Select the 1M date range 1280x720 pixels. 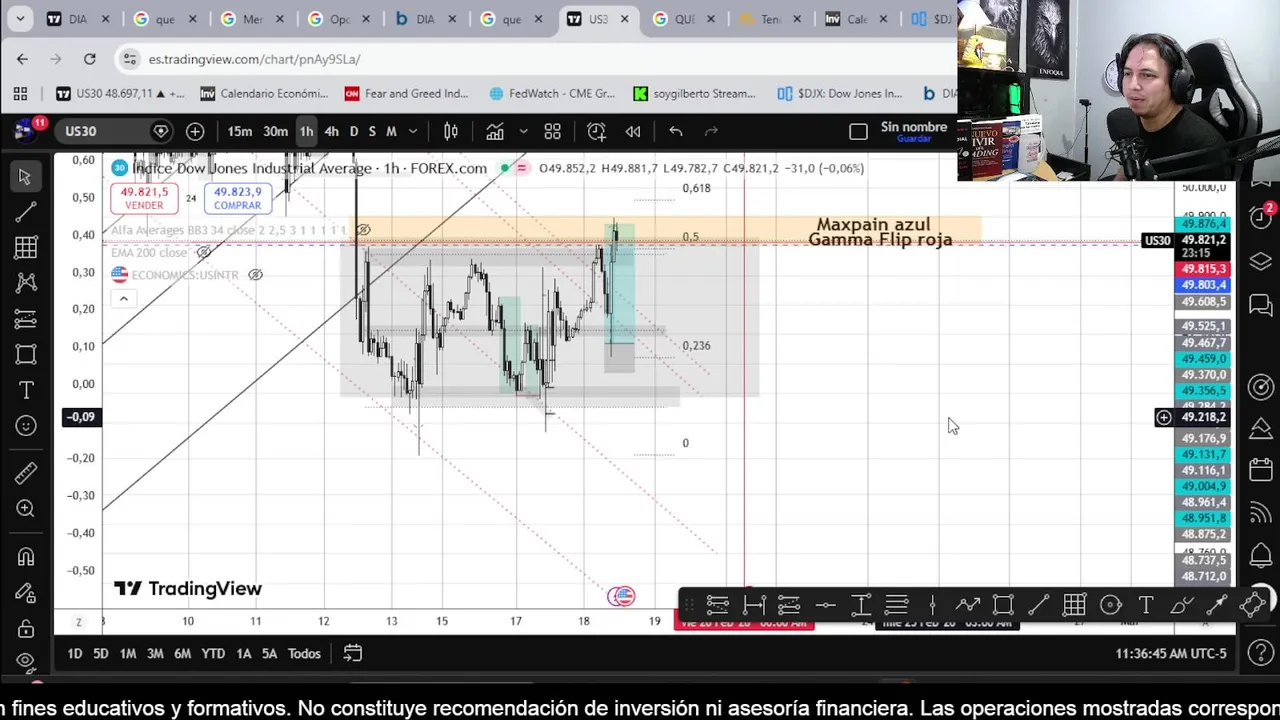(x=128, y=654)
